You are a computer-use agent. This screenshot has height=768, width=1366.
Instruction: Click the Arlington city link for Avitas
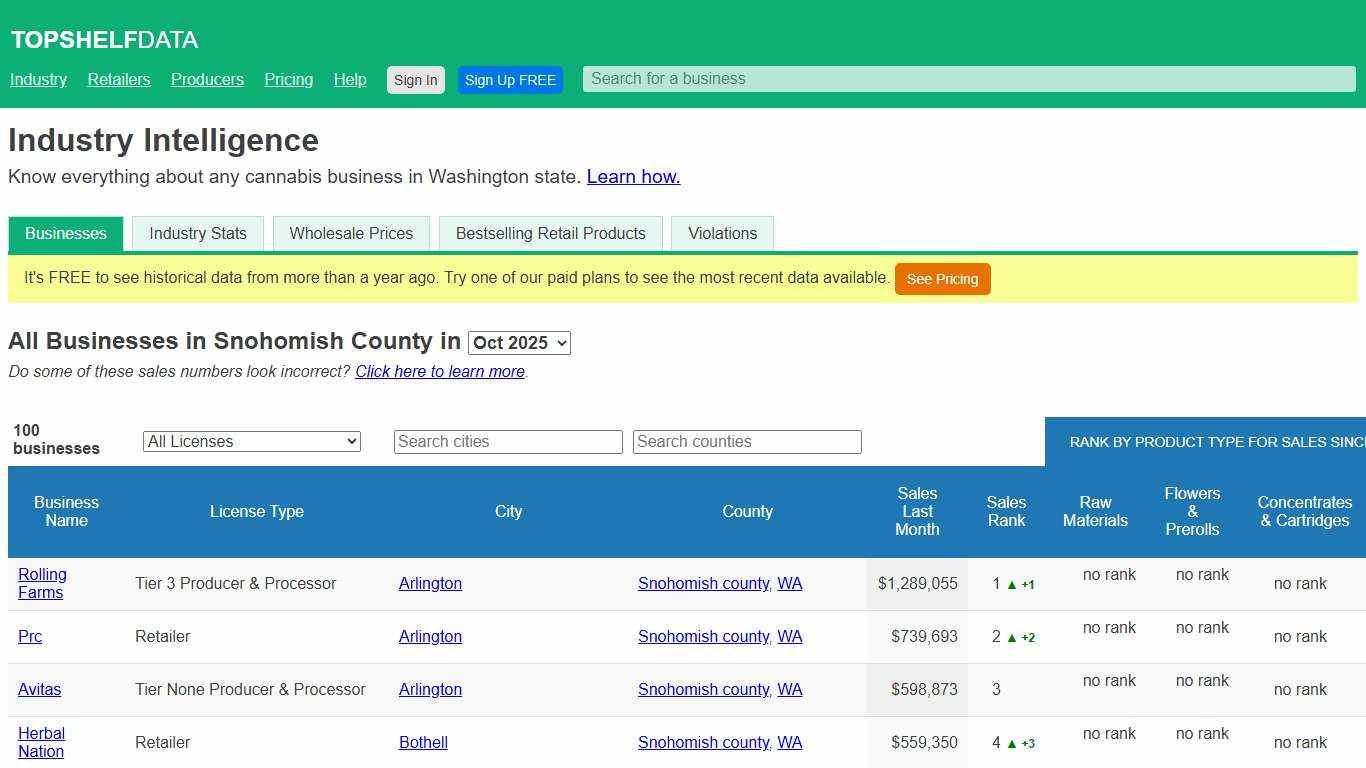430,689
